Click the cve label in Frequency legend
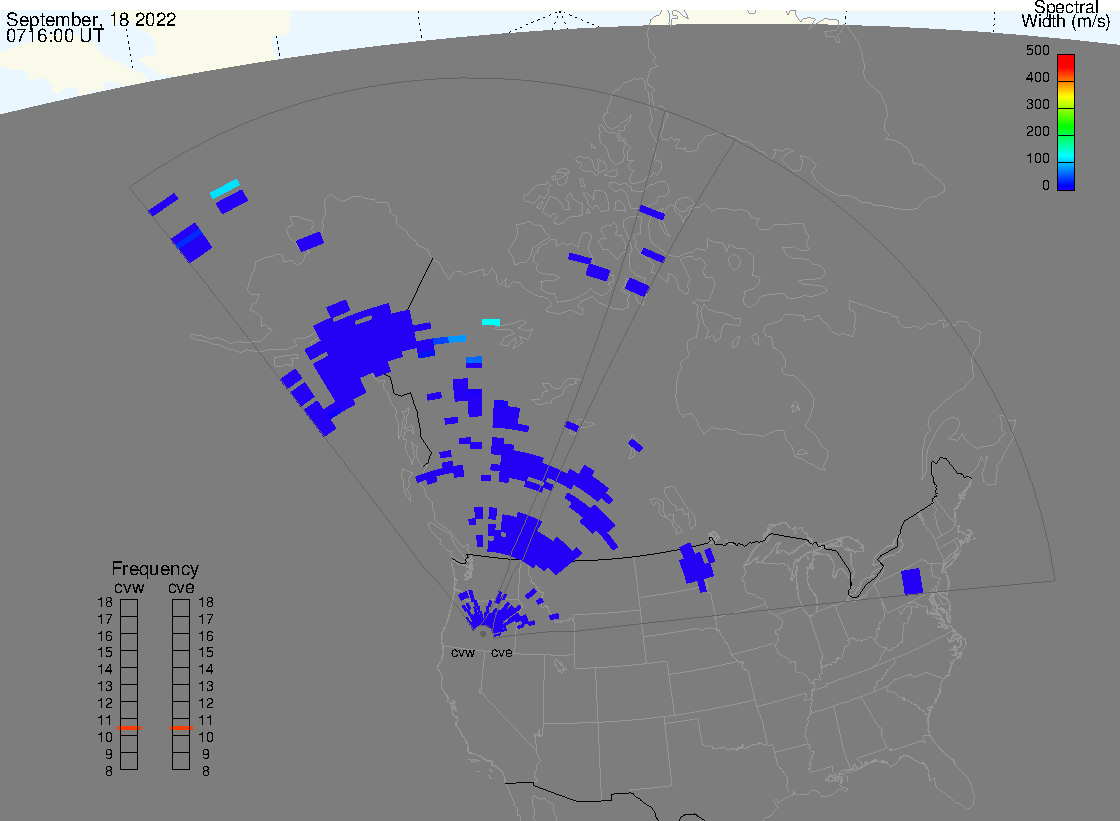 click(x=181, y=588)
